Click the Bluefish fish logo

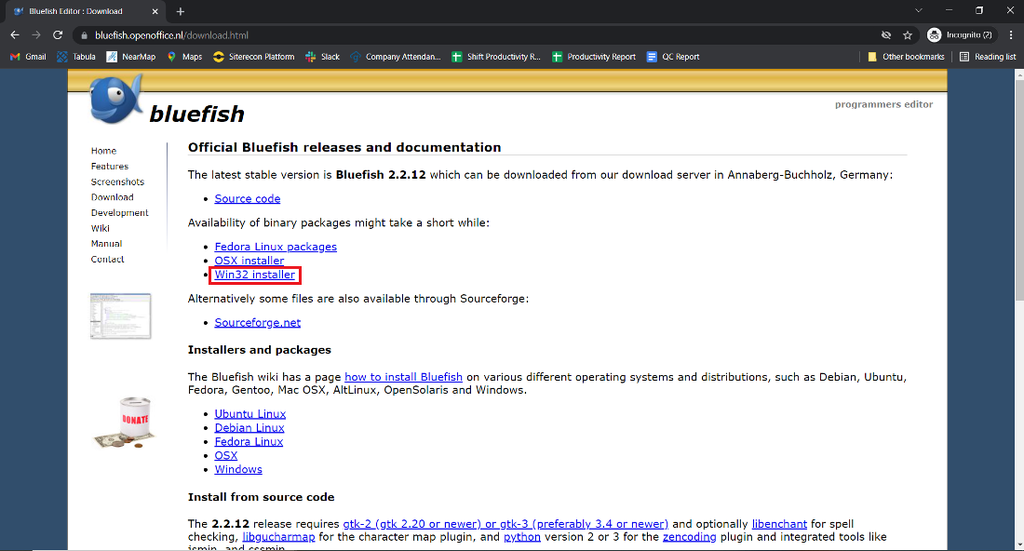click(116, 99)
